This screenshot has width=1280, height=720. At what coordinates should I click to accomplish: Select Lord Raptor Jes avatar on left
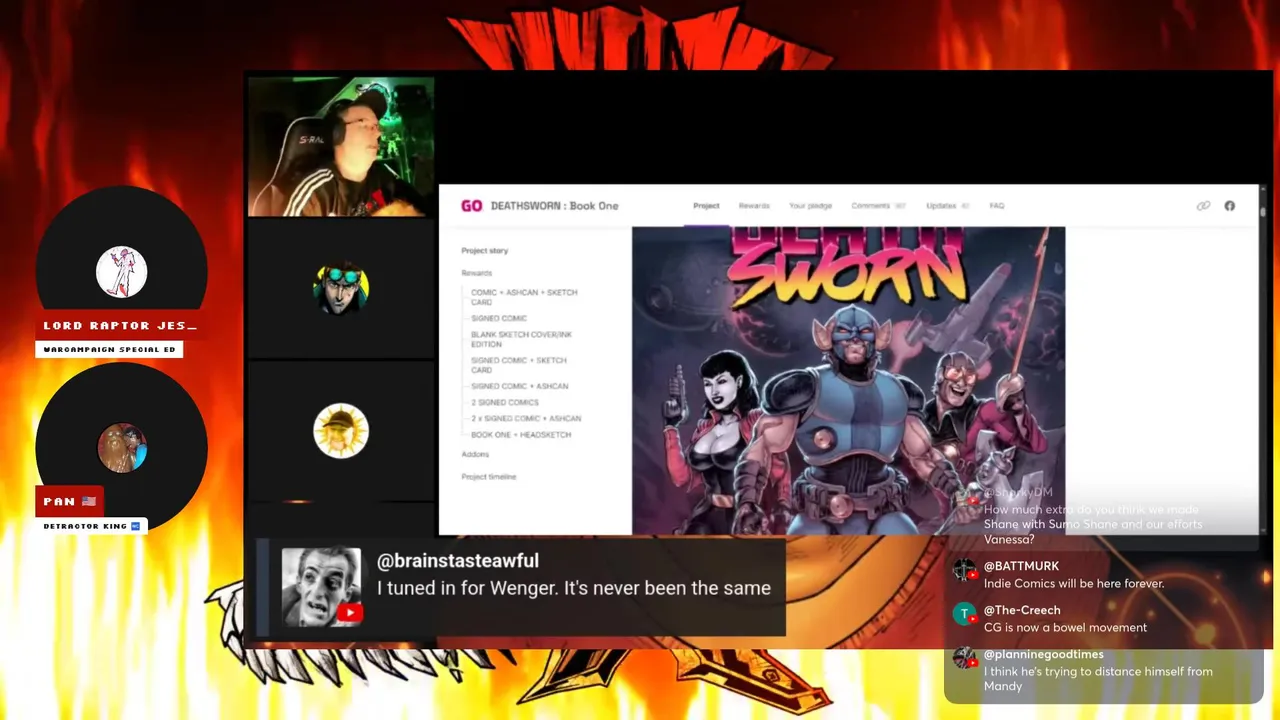[122, 272]
